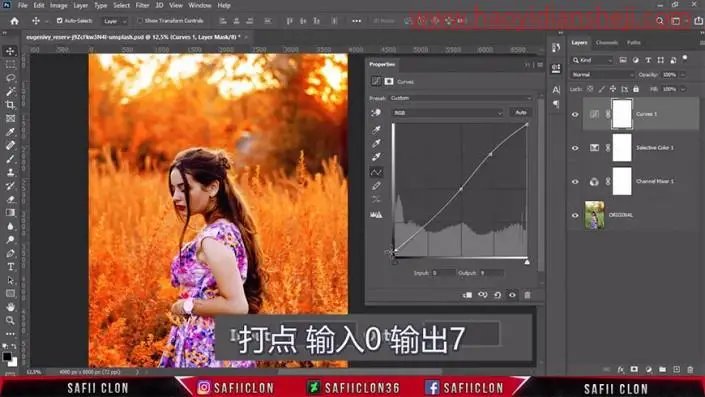Choose the draw-curve pencil in Curves
This screenshot has width=705, height=397.
(x=376, y=186)
